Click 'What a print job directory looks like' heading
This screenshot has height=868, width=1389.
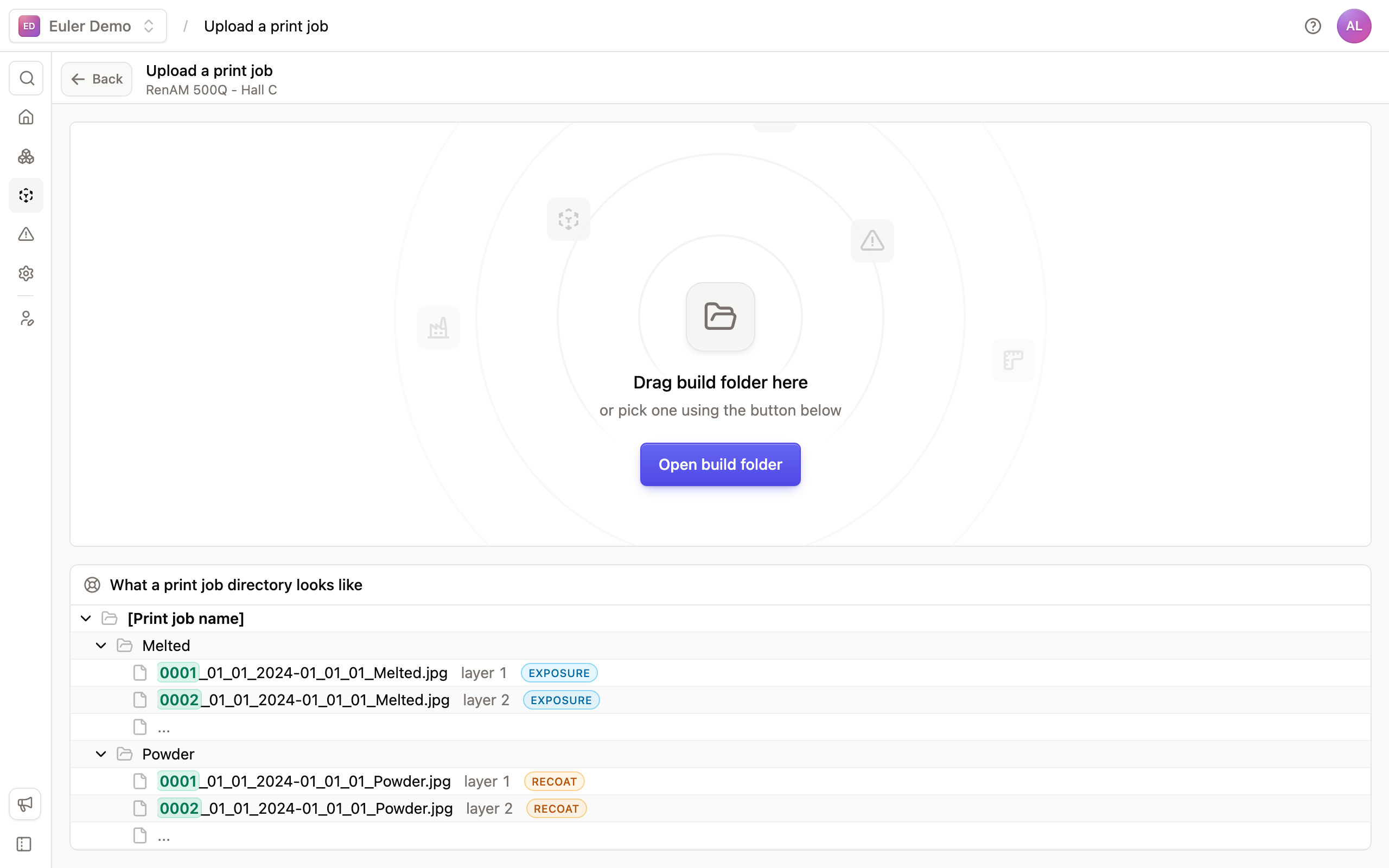tap(236, 585)
